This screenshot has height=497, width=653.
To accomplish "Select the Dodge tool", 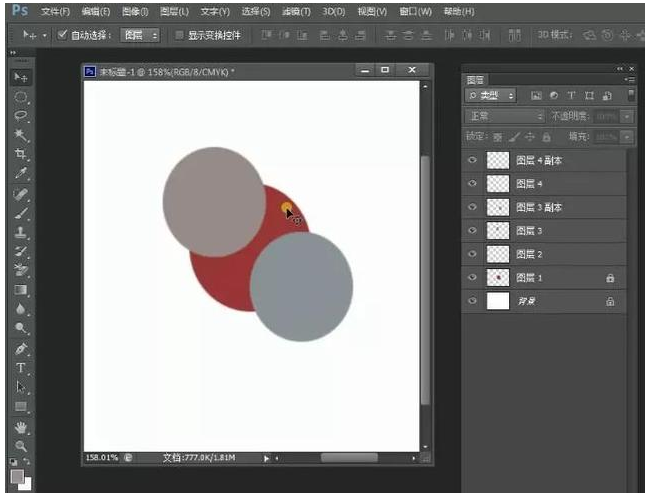I will [20, 328].
